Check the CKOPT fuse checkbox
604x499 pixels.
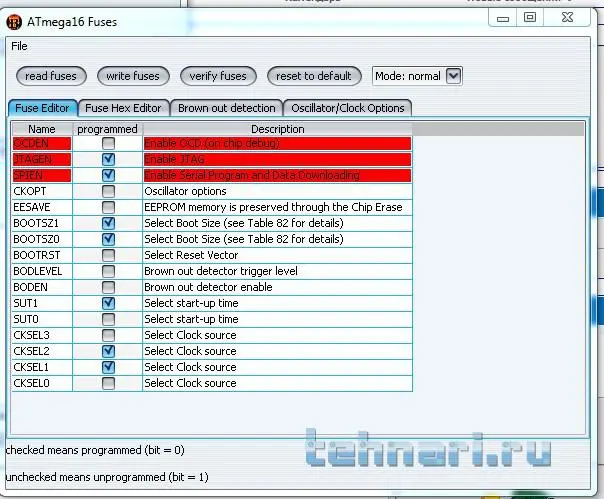[108, 191]
